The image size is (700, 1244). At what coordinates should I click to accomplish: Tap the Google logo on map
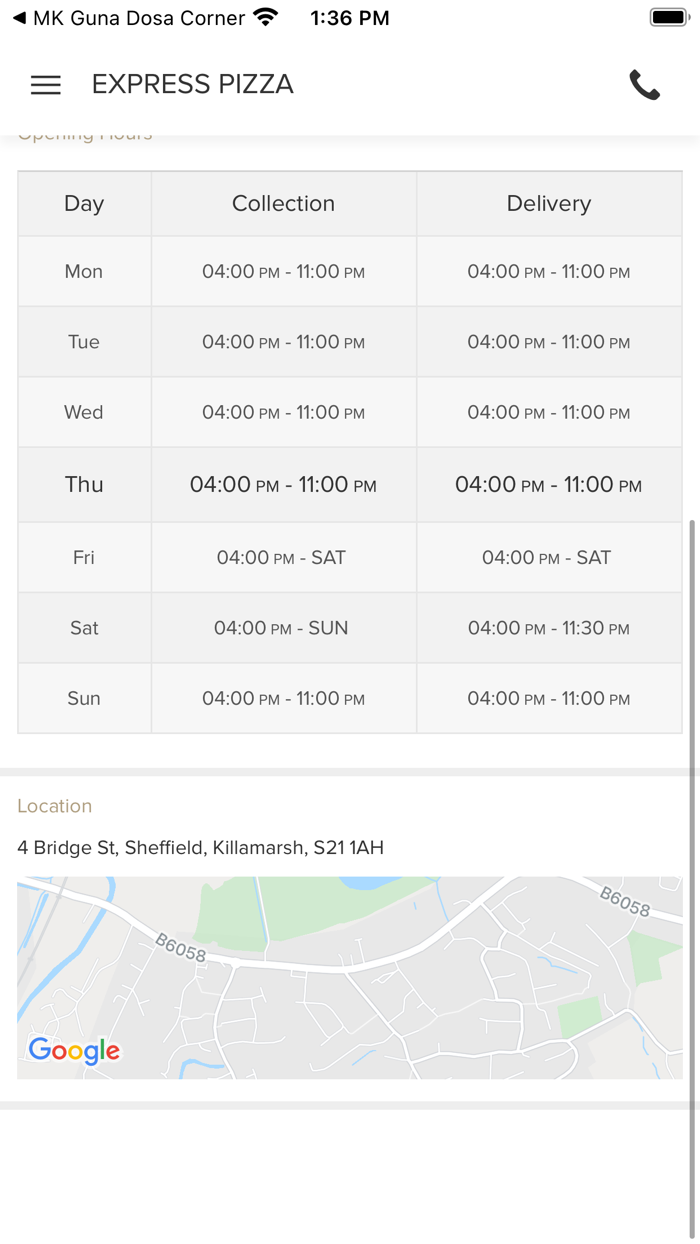pyautogui.click(x=74, y=1050)
